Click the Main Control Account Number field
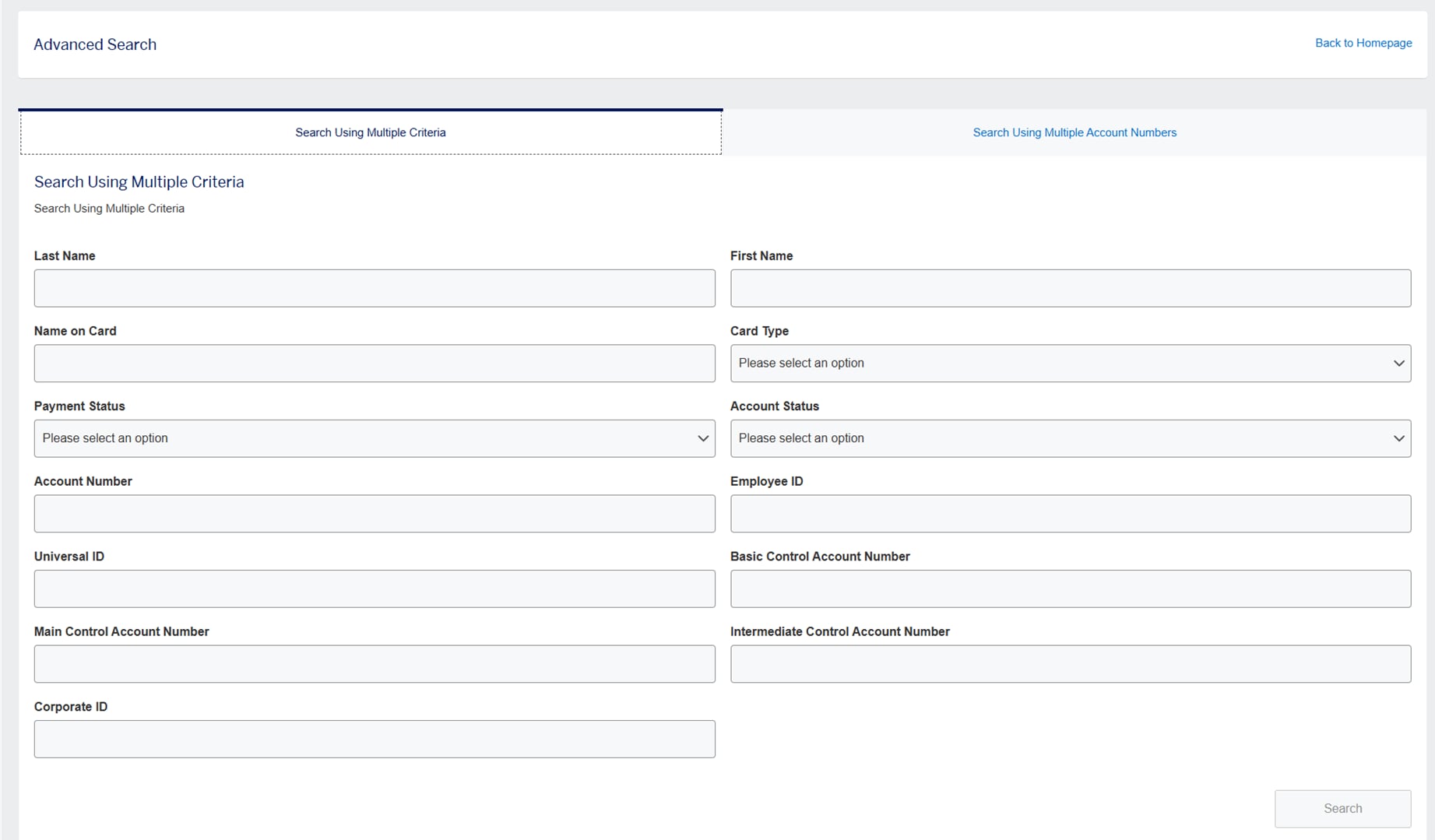1435x840 pixels. [375, 664]
